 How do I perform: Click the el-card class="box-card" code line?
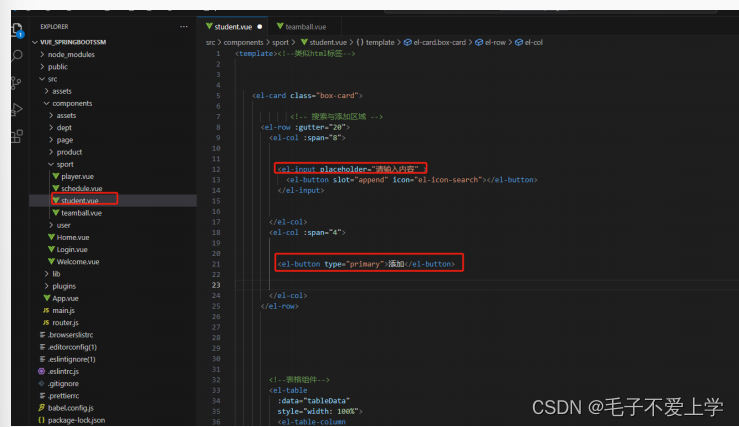click(x=307, y=96)
